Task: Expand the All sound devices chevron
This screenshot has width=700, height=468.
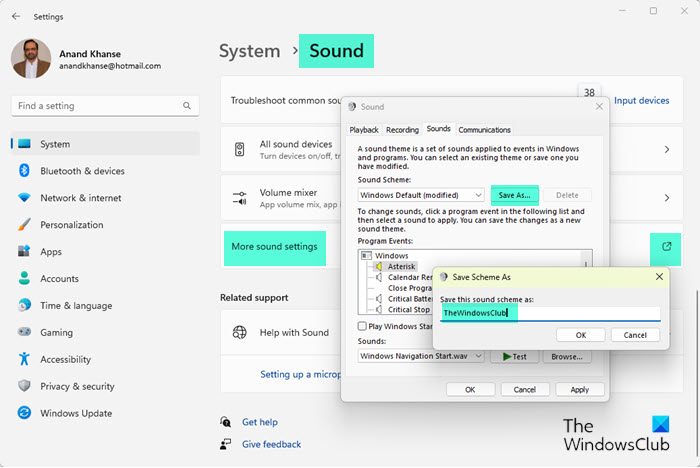Action: coord(667,149)
